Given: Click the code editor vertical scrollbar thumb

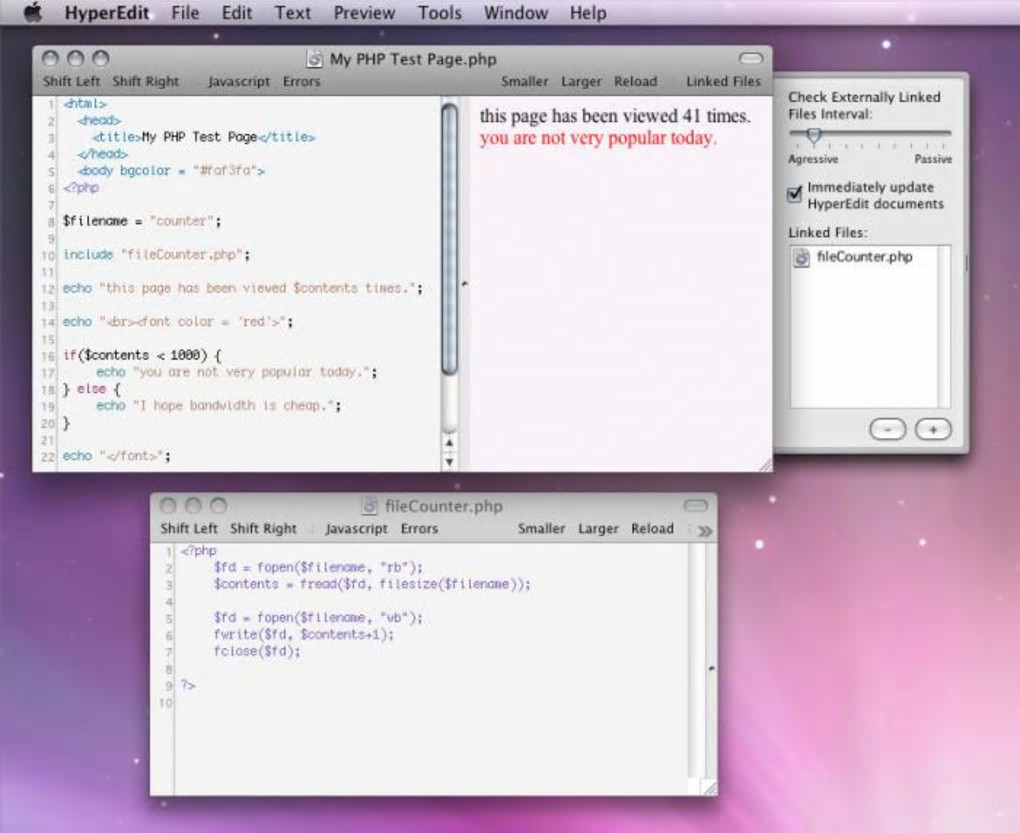Looking at the screenshot, I should pos(450,239).
